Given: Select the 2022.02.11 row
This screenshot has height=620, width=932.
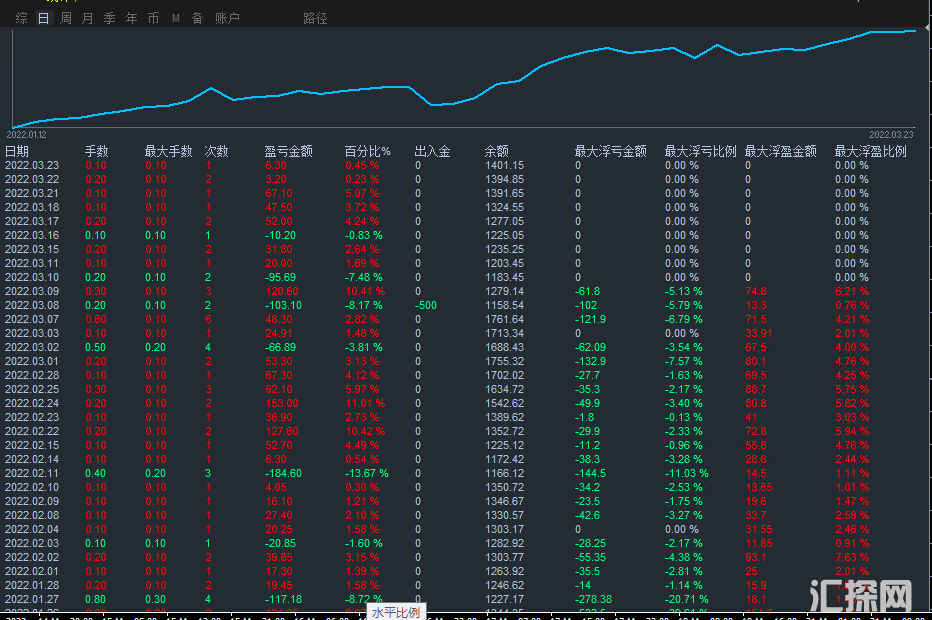Looking at the screenshot, I should 32,474.
